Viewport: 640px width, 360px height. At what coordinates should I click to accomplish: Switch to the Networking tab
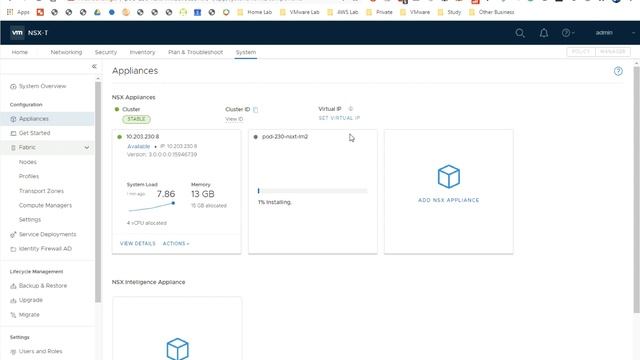pos(66,52)
